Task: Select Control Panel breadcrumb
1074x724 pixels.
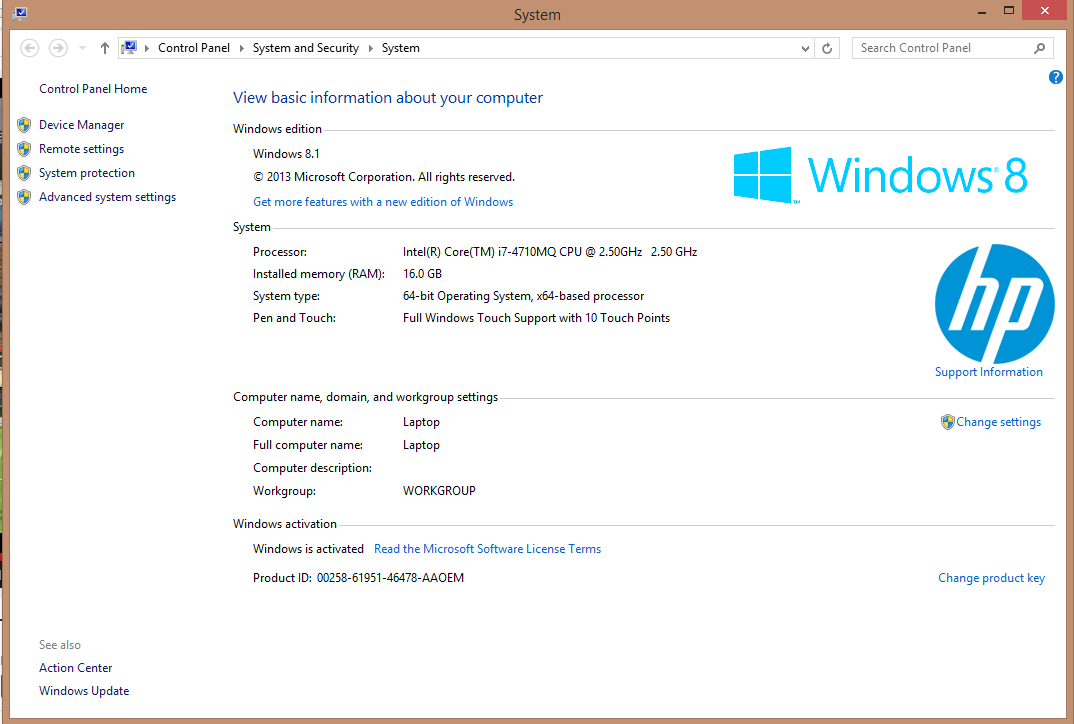Action: (x=194, y=48)
